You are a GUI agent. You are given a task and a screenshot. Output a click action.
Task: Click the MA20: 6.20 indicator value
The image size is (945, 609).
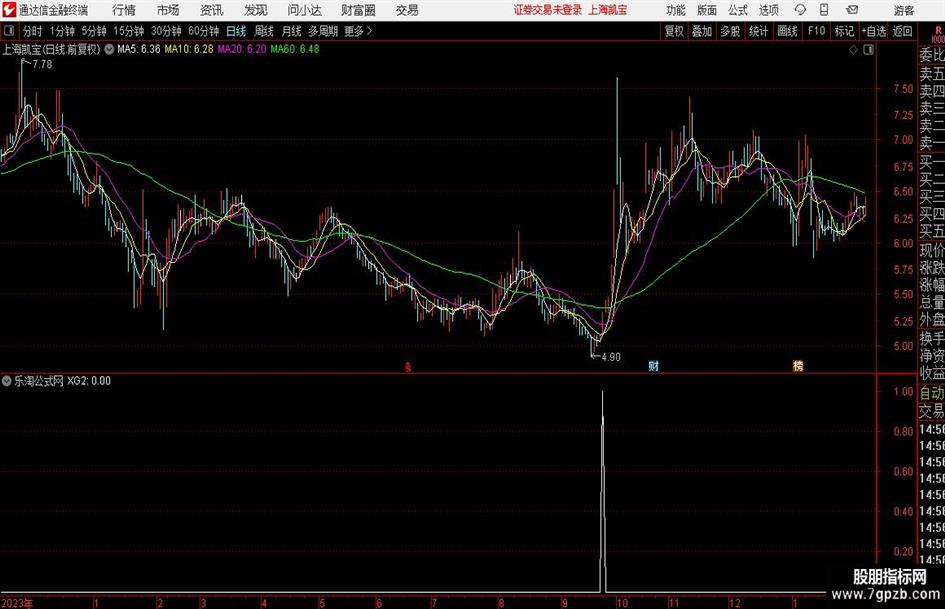(242, 49)
